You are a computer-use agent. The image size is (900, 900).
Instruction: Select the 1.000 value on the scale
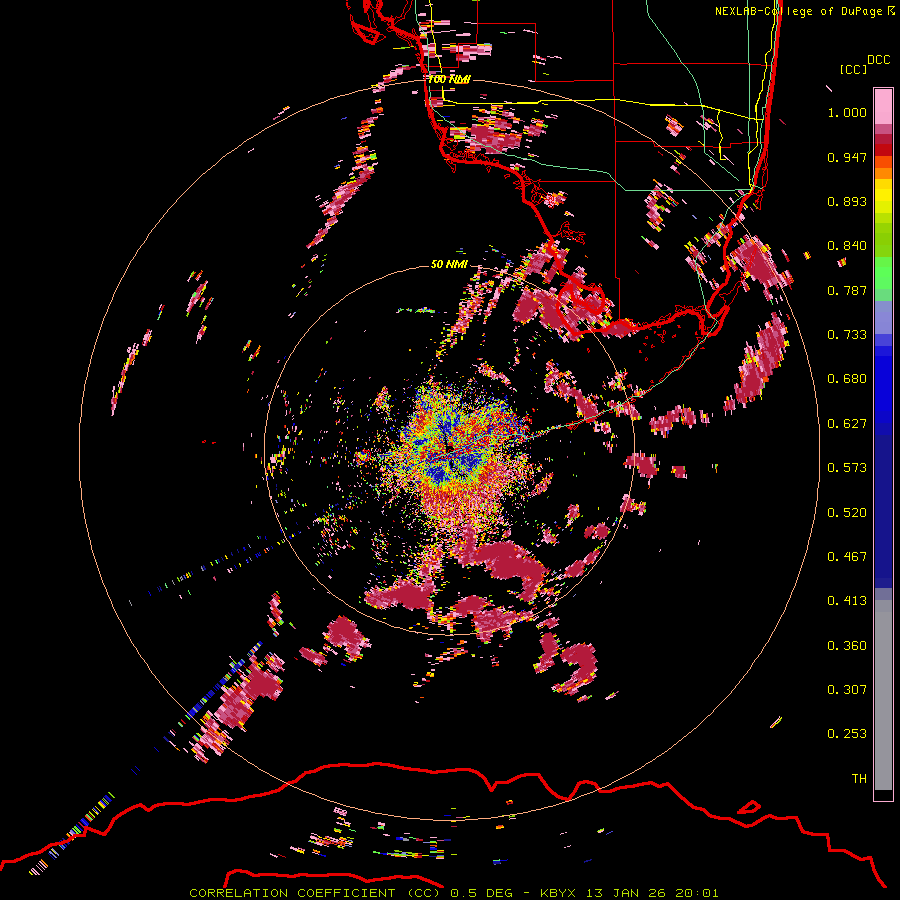[x=847, y=112]
